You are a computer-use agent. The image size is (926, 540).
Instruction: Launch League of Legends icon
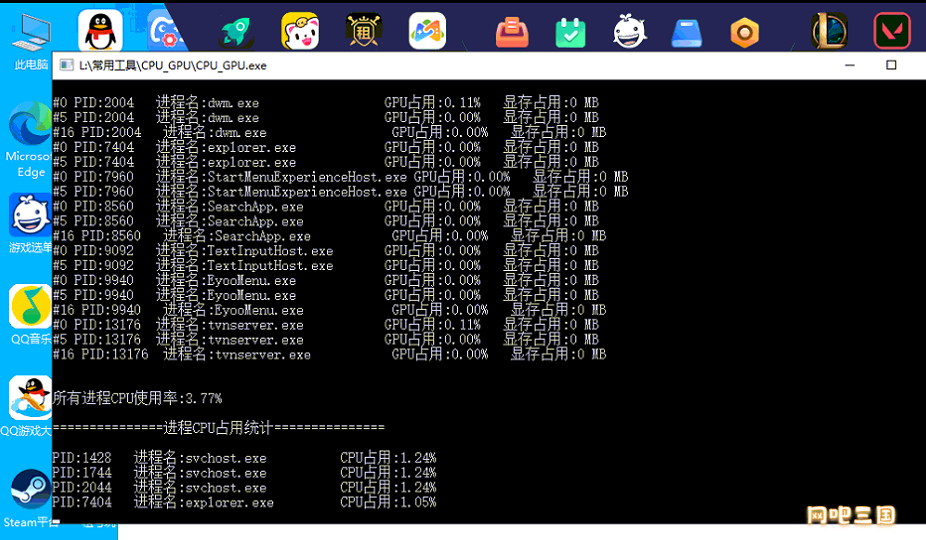830,31
